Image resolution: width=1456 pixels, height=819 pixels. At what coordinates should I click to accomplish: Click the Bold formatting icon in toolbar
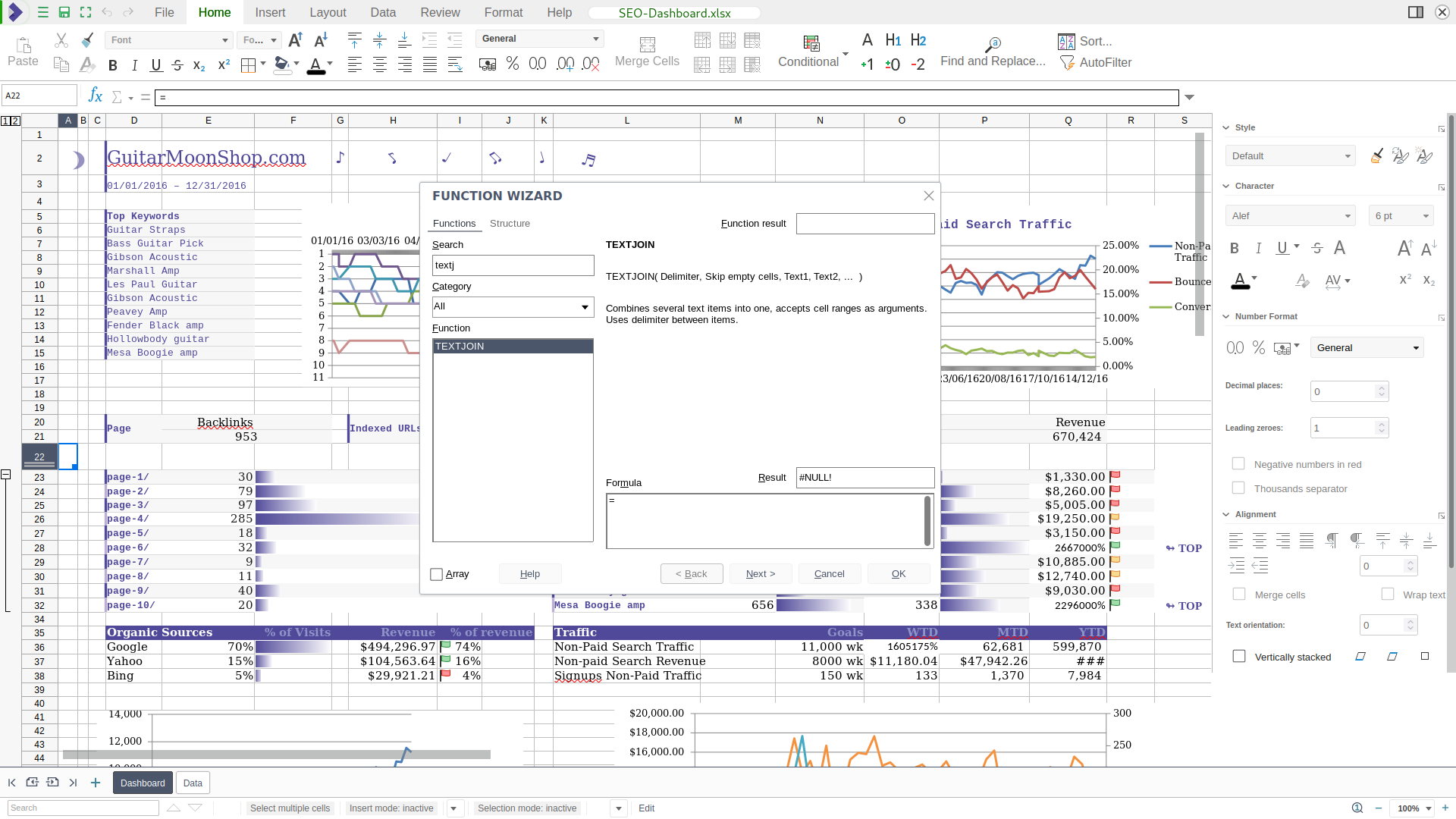[113, 65]
